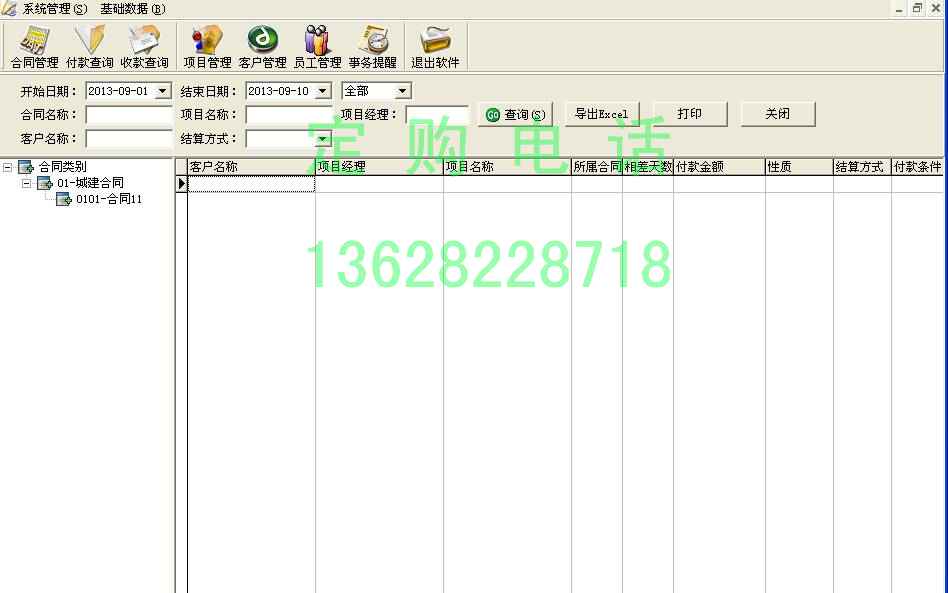The height and width of the screenshot is (593, 948).
Task: Select tree item 0101-合同11
Action: [x=109, y=199]
